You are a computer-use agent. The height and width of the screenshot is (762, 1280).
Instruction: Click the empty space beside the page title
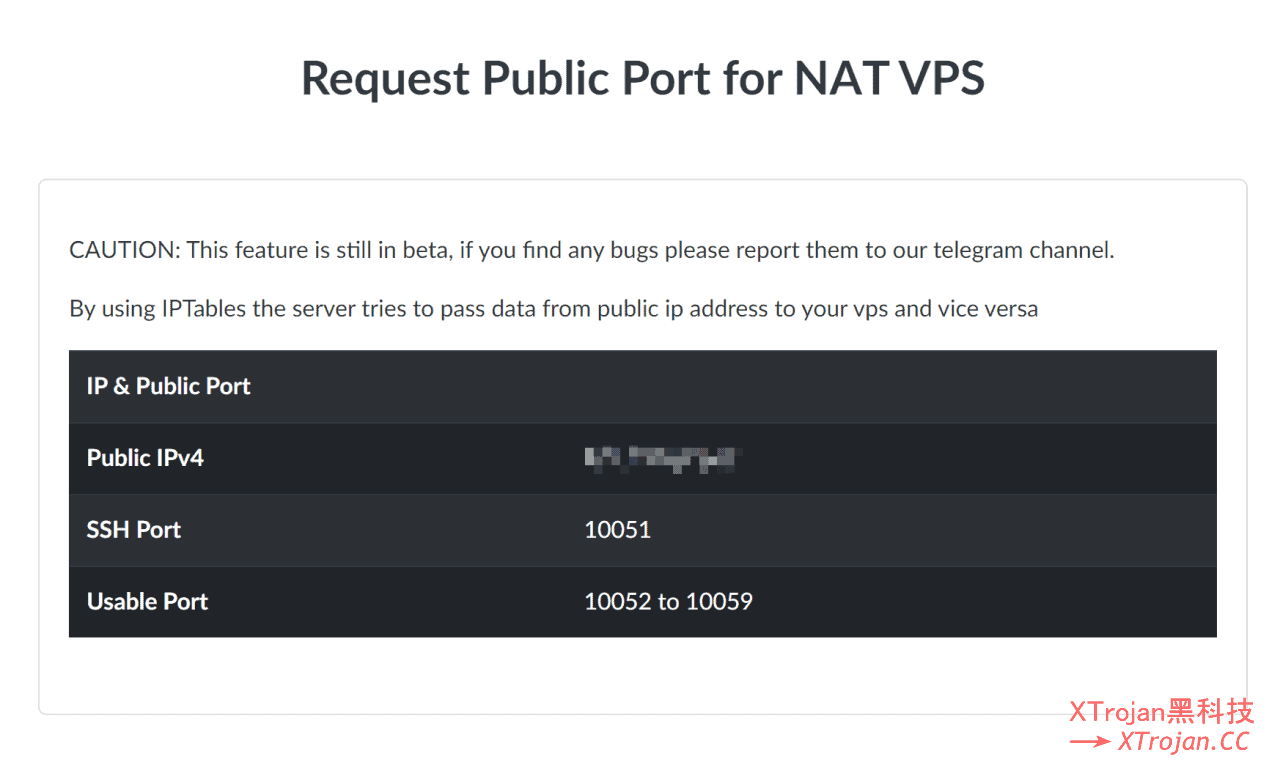[150, 77]
